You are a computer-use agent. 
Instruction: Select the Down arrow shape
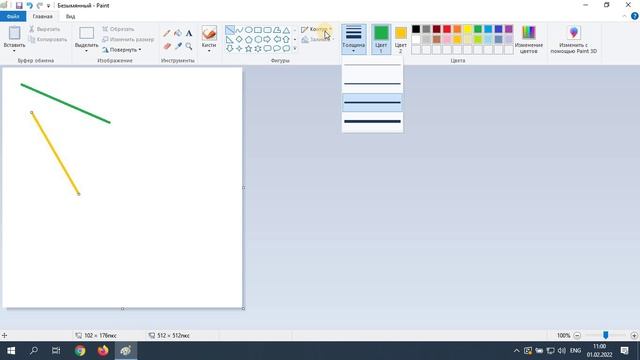tap(230, 49)
